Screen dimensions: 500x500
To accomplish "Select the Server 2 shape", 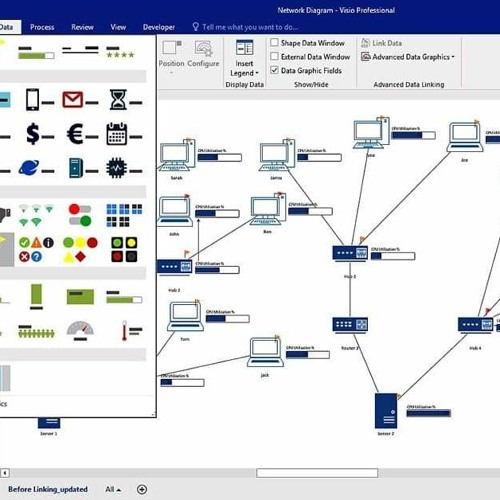I will (386, 411).
